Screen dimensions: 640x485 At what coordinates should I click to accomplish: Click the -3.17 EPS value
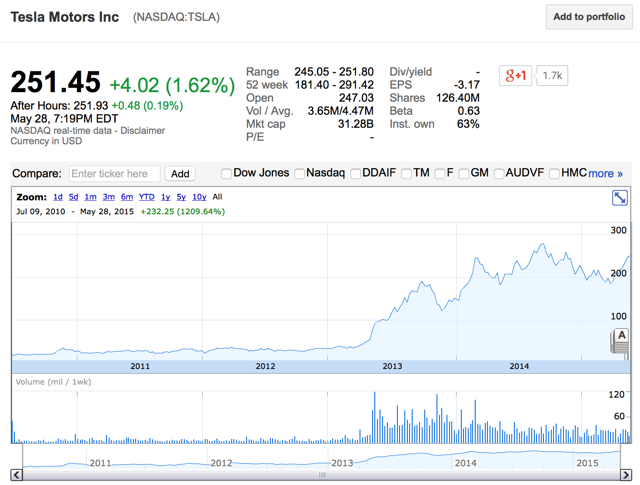tap(467, 85)
